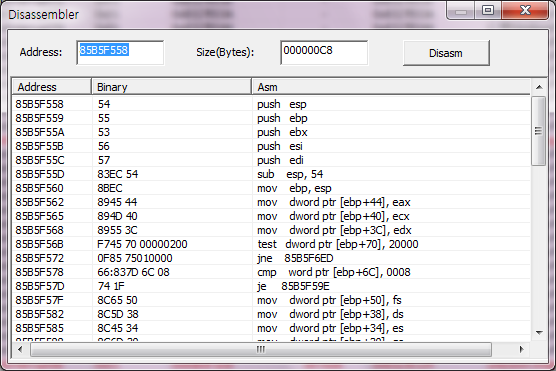
Task: Click the 'push esp' instruction
Action: [x=282, y=104]
